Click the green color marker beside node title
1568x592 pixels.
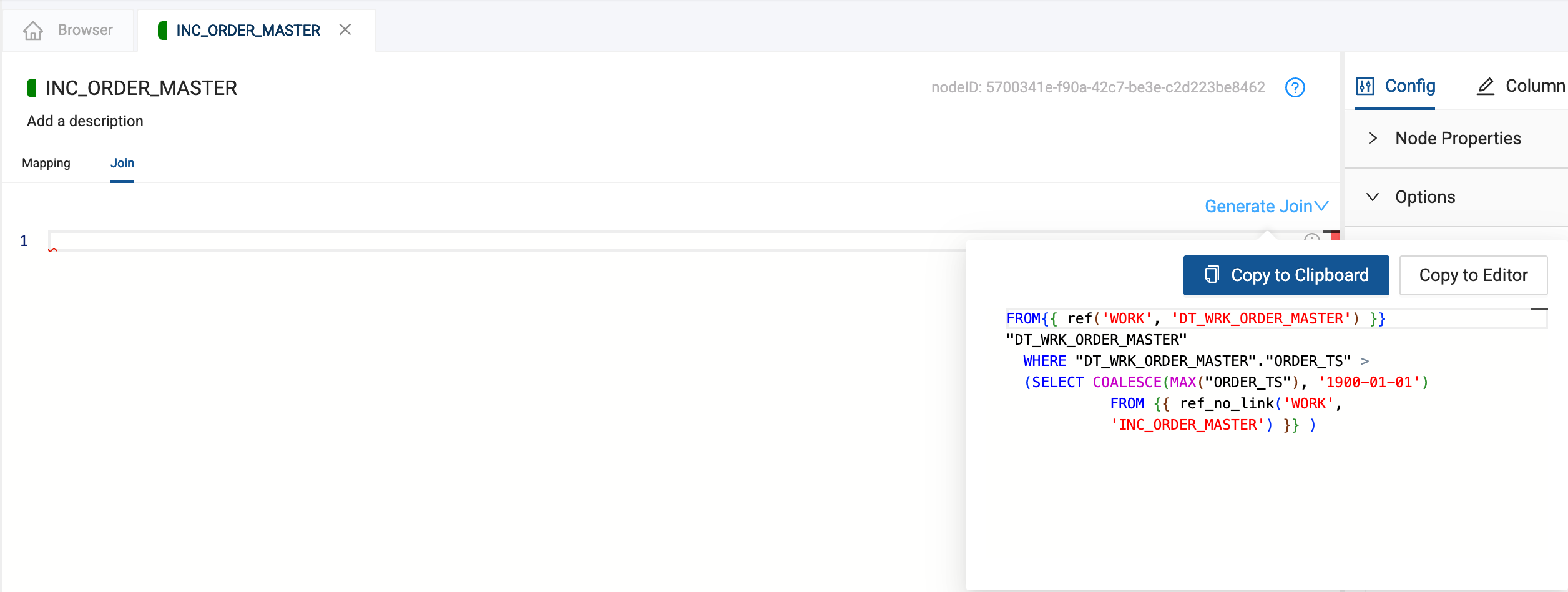[31, 88]
